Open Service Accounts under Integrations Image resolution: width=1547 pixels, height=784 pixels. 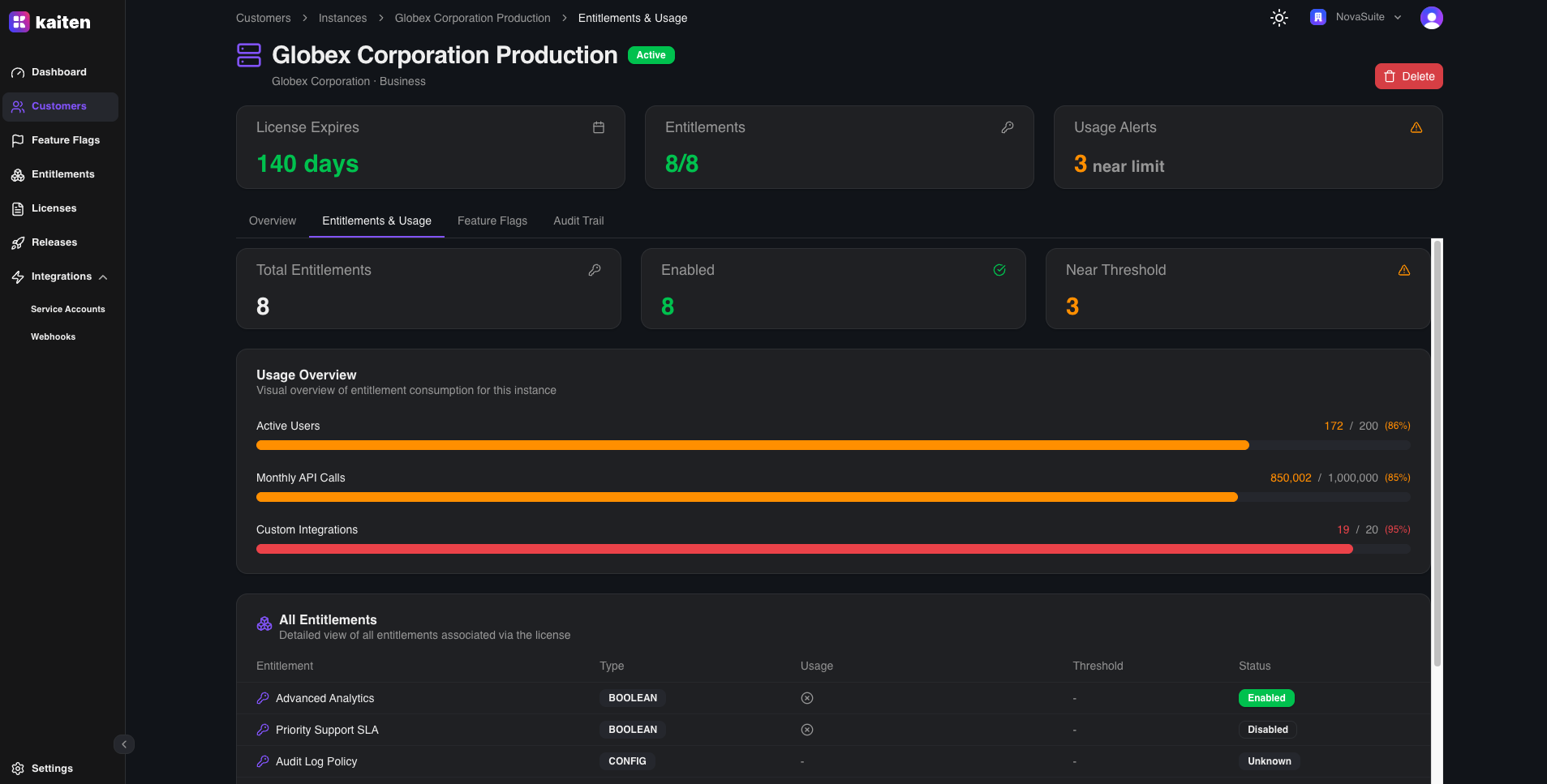(x=68, y=309)
